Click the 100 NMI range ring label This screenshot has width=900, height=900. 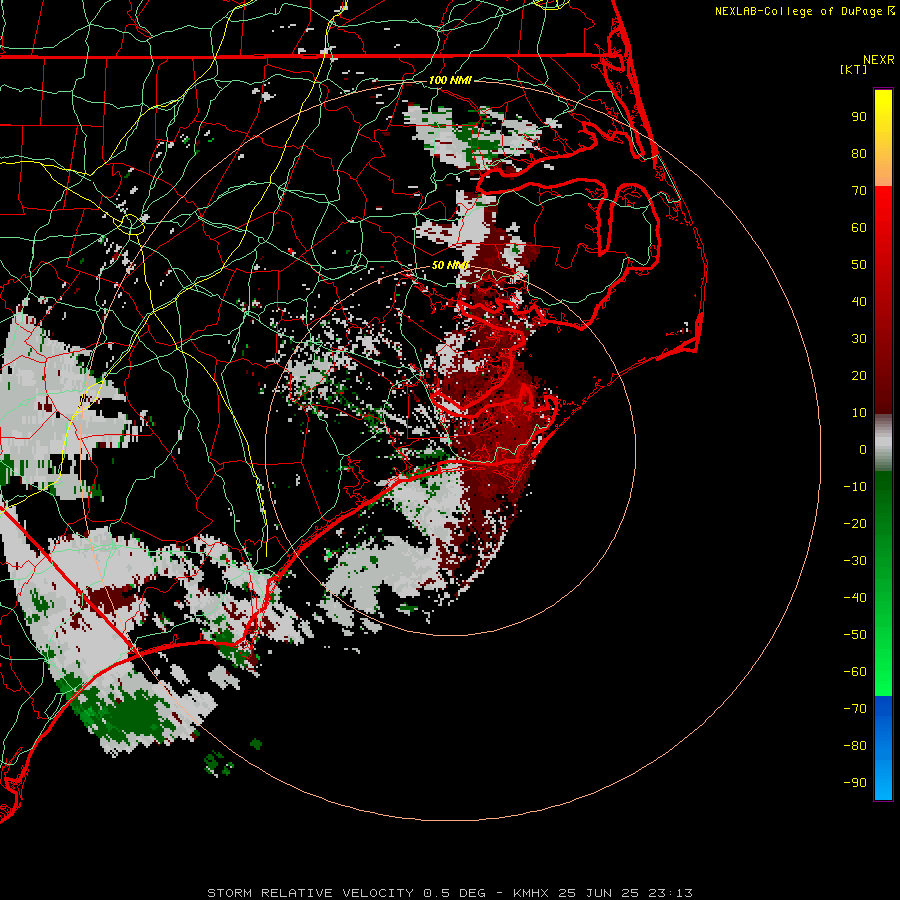click(x=450, y=80)
